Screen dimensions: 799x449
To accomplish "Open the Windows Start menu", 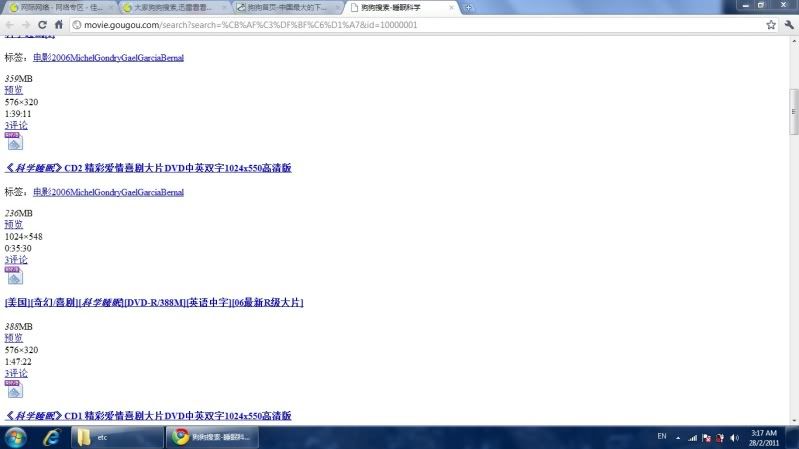I will click(x=16, y=437).
